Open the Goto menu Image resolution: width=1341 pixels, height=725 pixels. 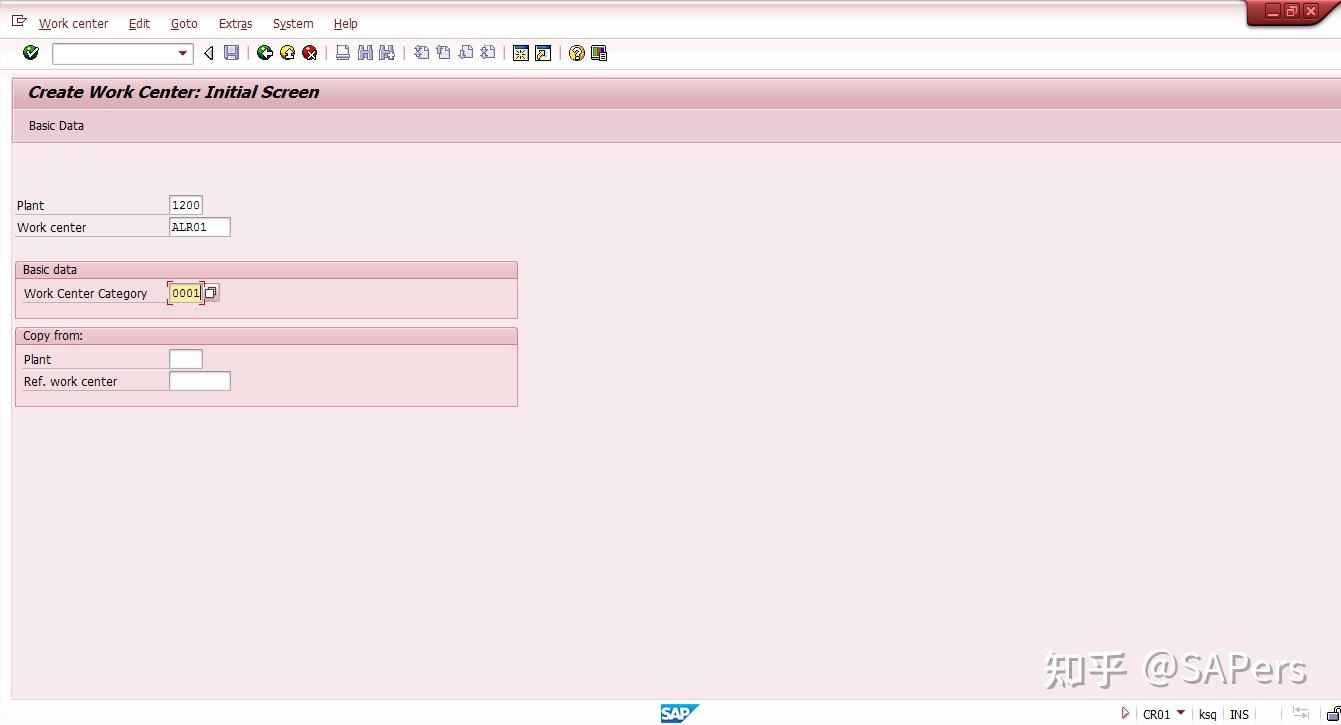tap(184, 23)
